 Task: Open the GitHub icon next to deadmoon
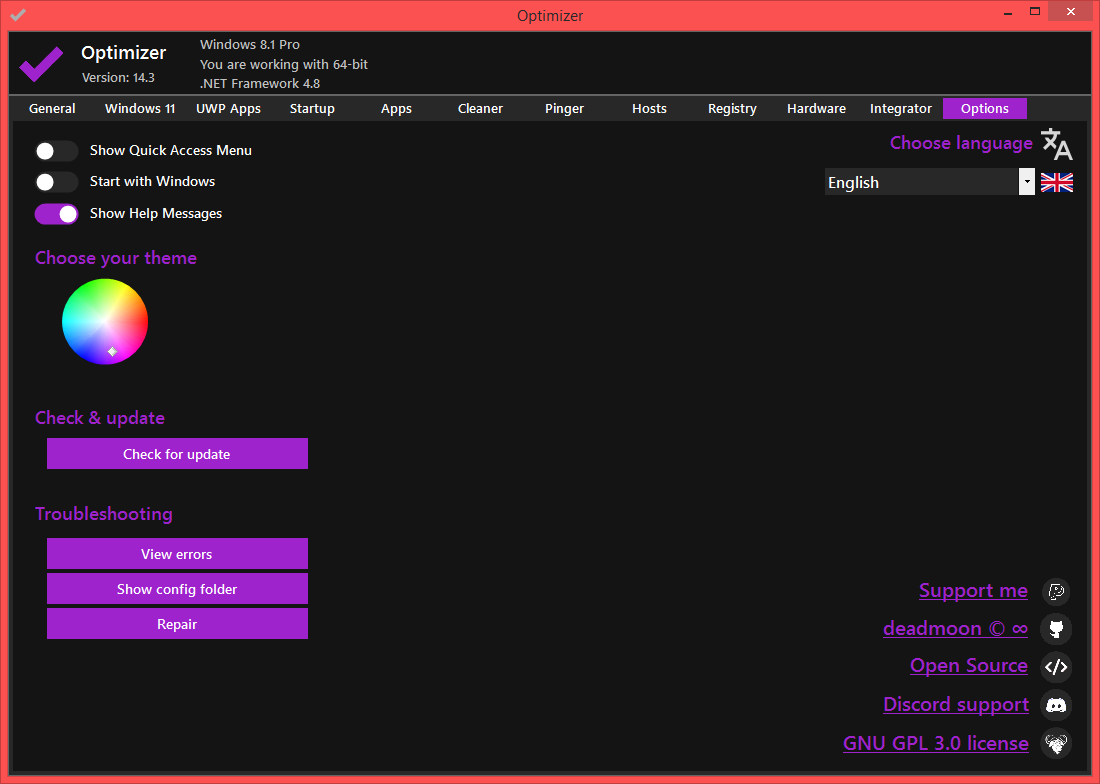[x=1056, y=629]
